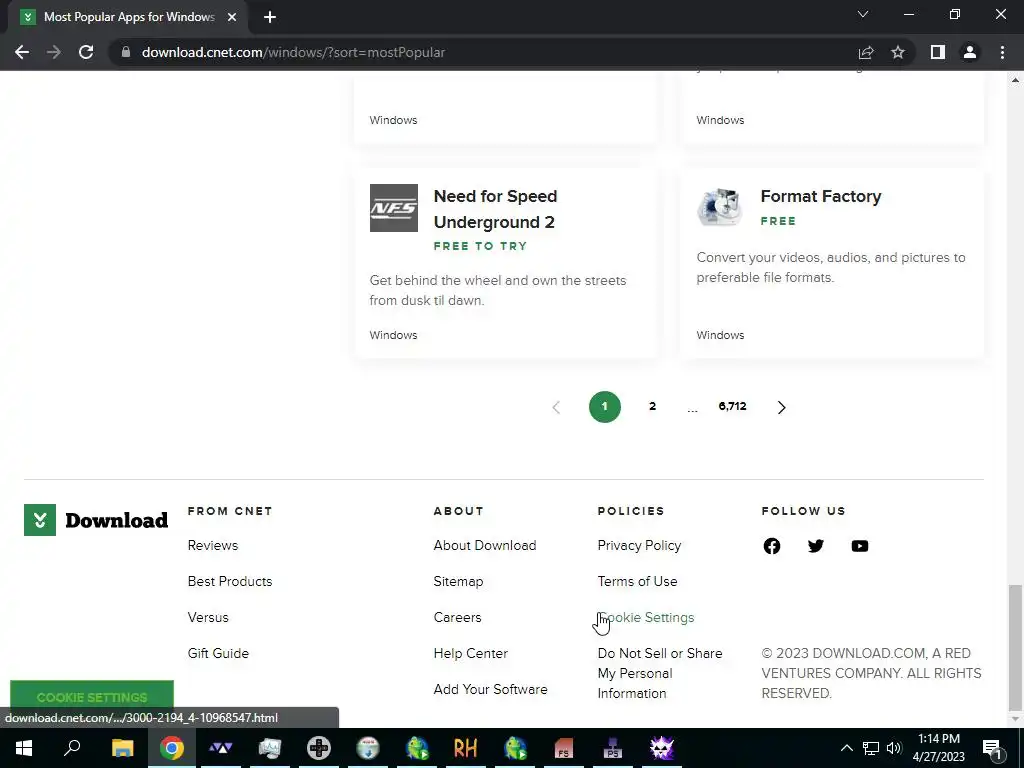
Task: Open the tab search dropdown arrow
Action: 863,14
